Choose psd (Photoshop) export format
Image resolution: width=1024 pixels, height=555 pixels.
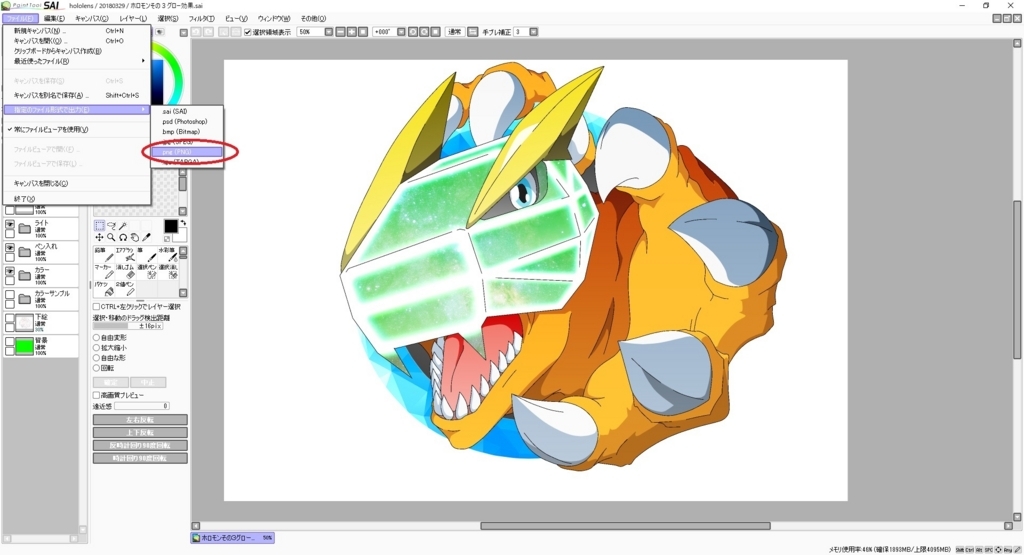click(x=187, y=121)
